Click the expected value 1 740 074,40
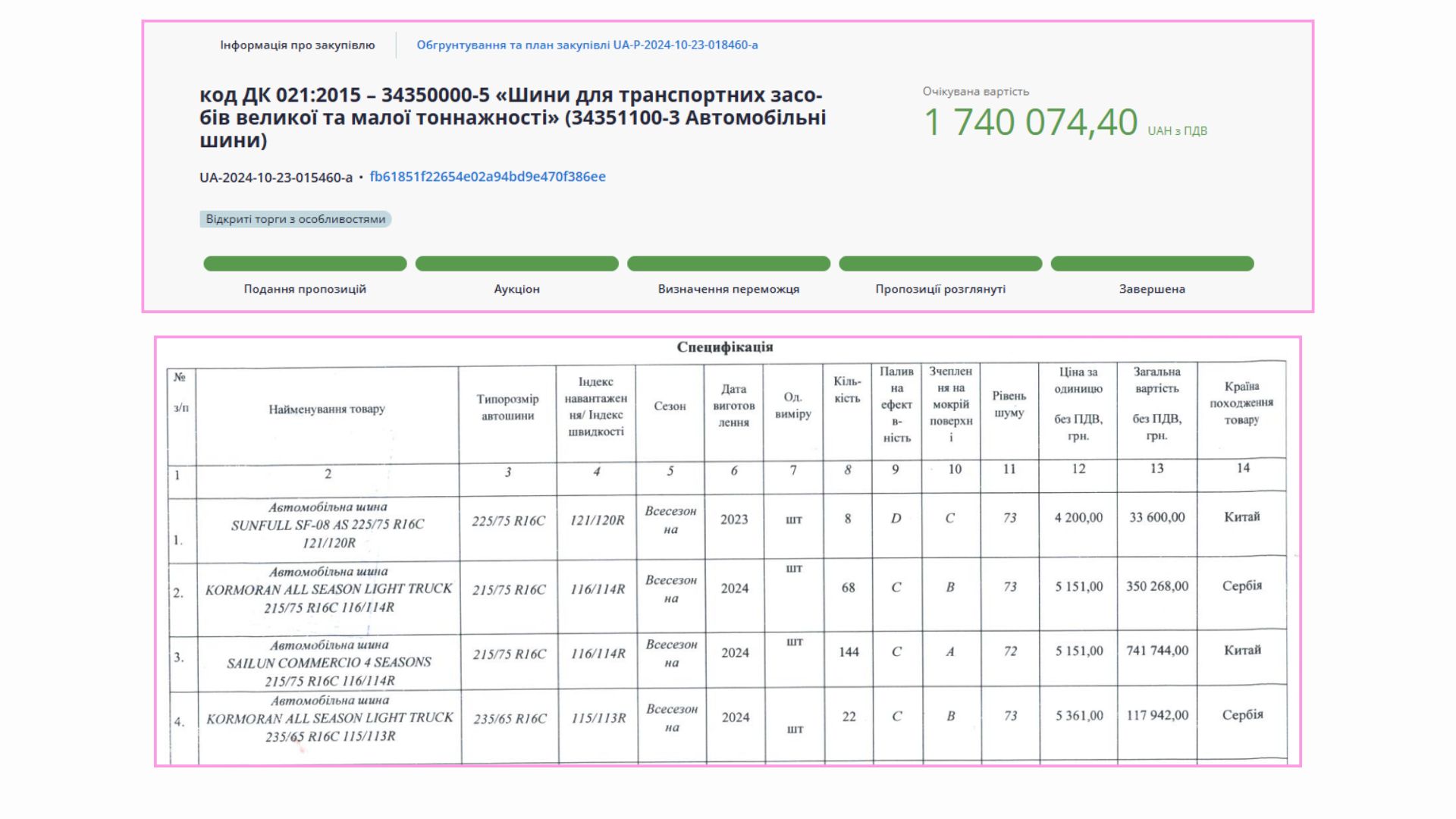Image resolution: width=1456 pixels, height=819 pixels. 1031,123
